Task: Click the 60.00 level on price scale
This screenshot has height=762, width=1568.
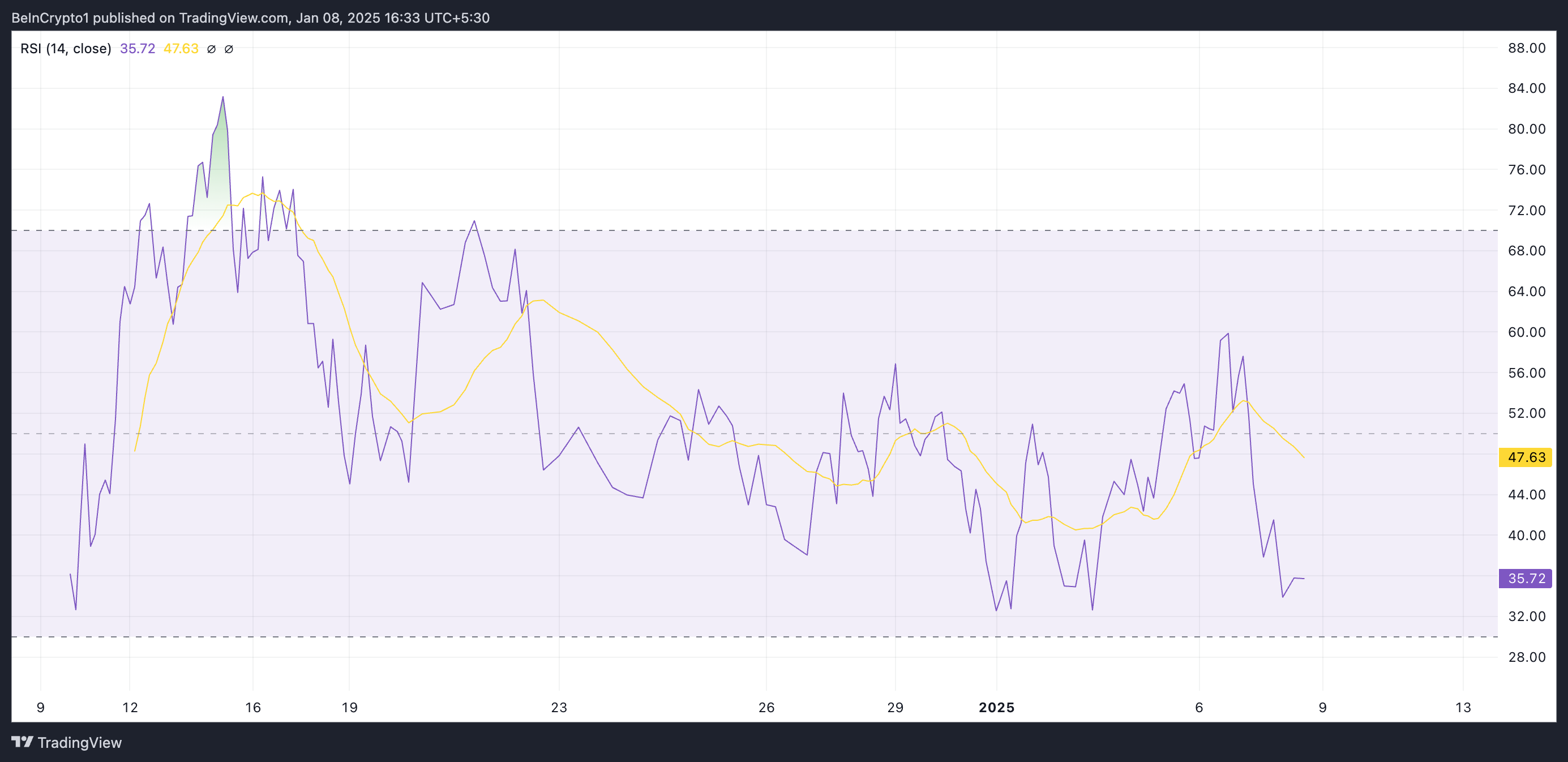Action: pyautogui.click(x=1527, y=332)
